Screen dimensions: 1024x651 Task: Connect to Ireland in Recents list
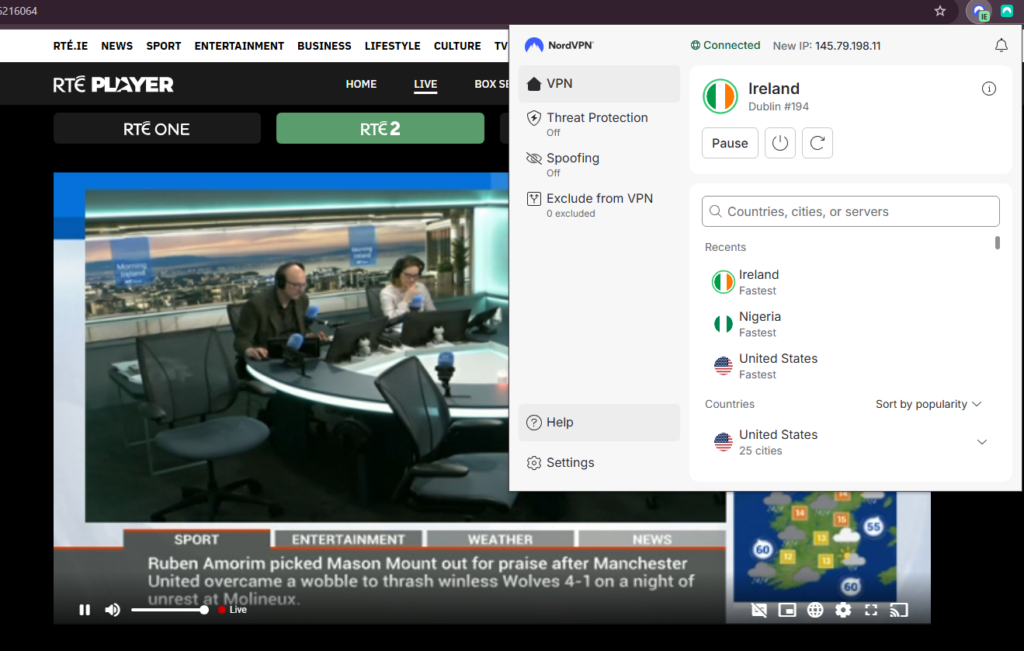click(846, 282)
